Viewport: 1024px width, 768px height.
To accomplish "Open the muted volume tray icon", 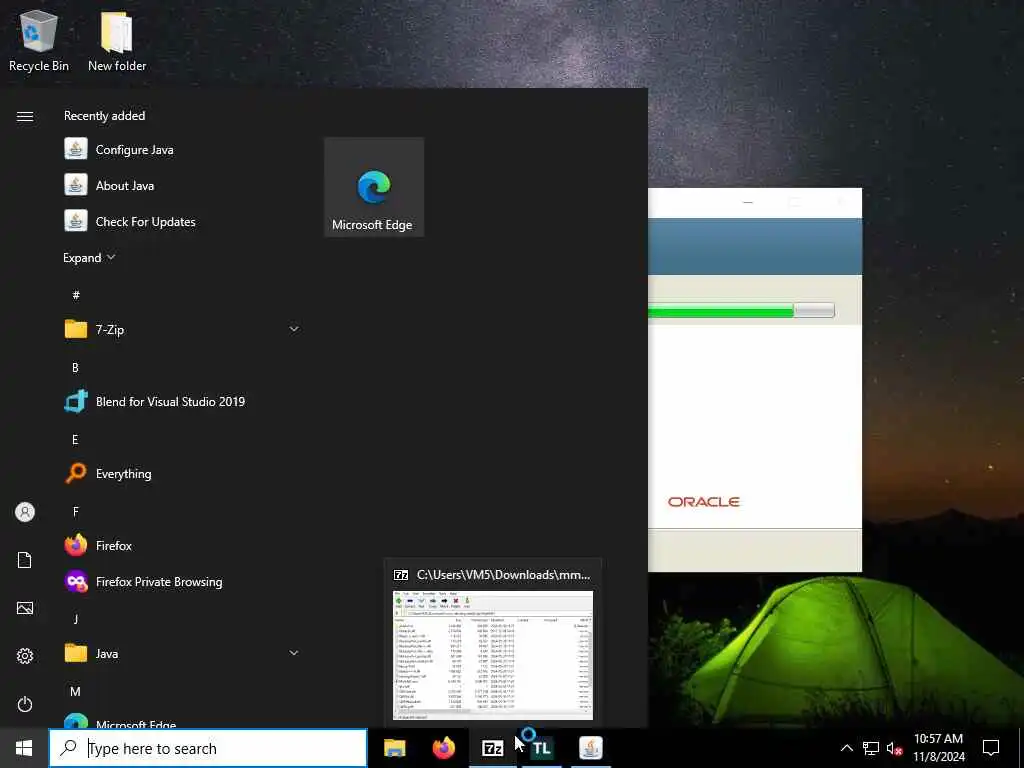I will [894, 748].
